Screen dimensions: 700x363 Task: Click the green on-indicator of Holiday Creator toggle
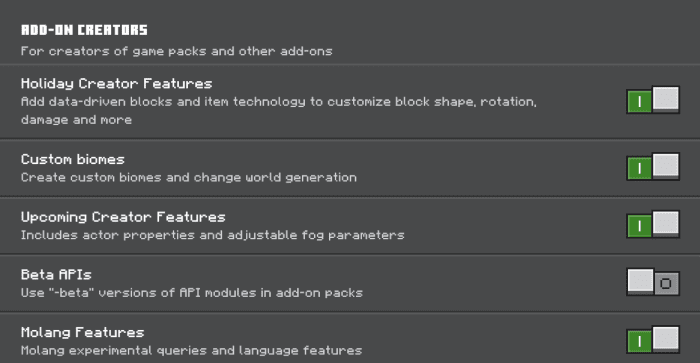click(639, 102)
